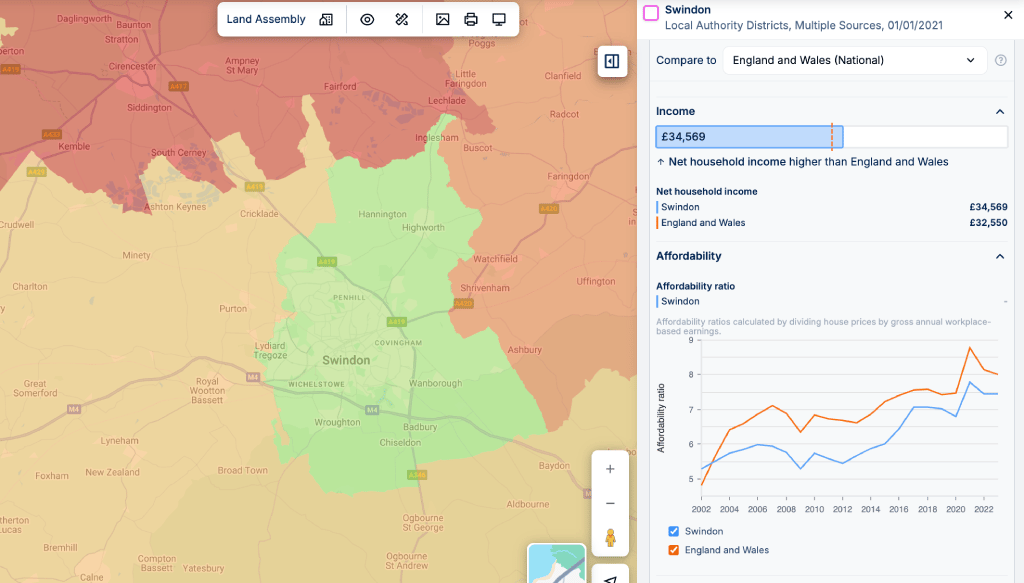This screenshot has width=1024, height=583.
Task: Toggle the pink square next to Swindon heading
Action: coord(652,12)
